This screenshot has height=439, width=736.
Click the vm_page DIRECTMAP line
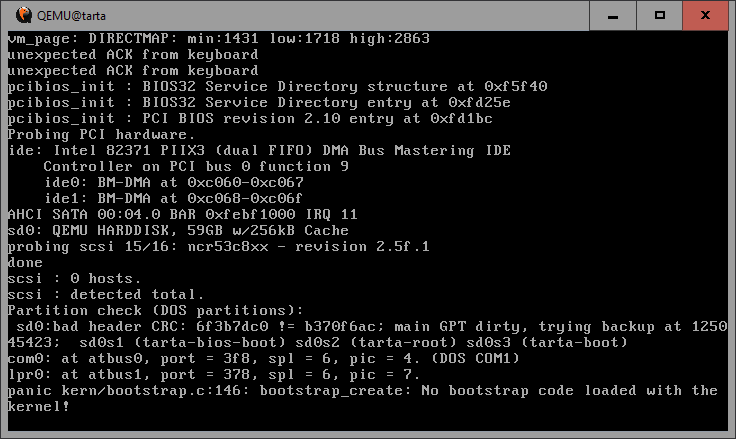218,38
